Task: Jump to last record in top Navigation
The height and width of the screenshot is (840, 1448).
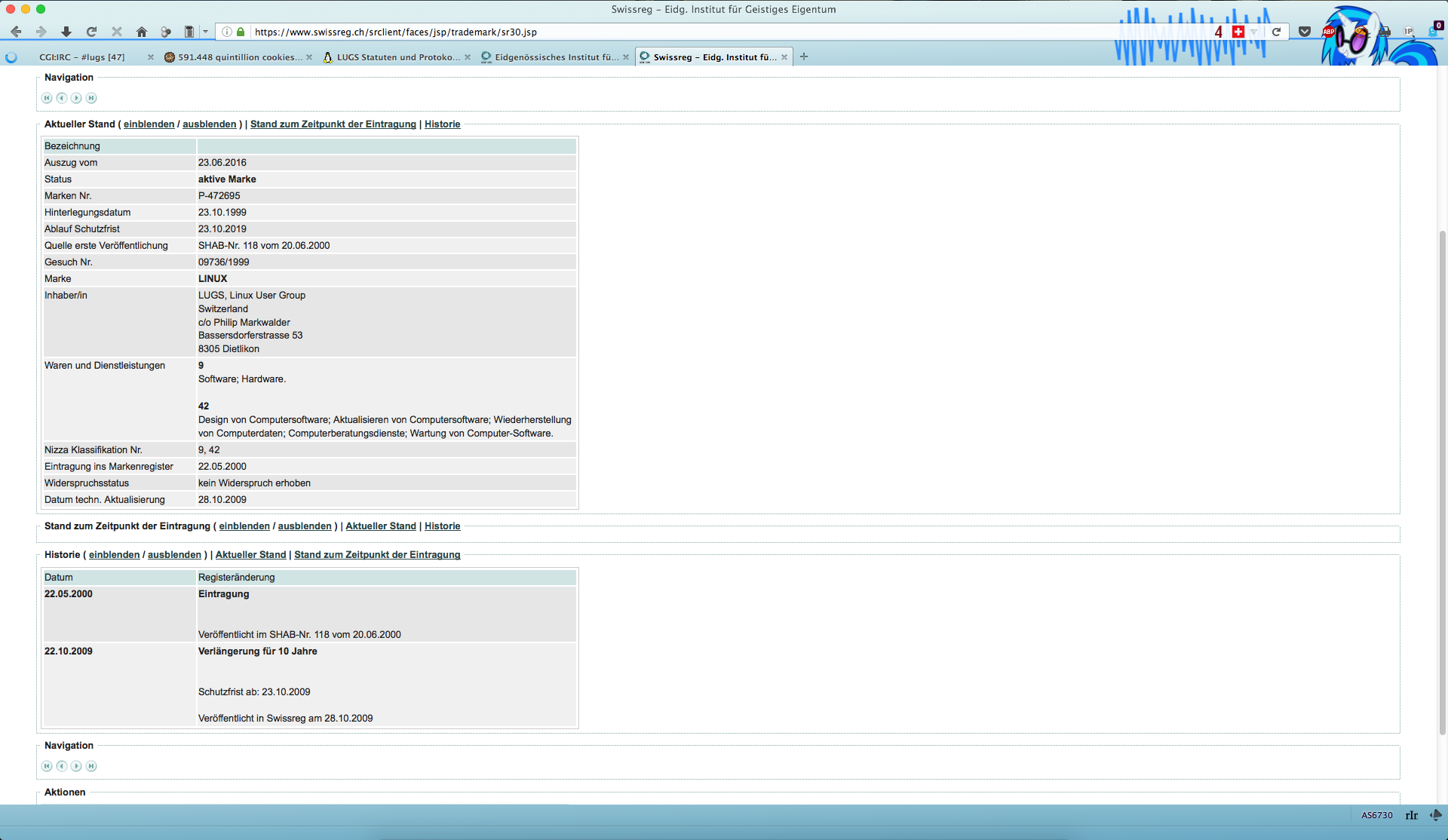Action: coord(91,98)
